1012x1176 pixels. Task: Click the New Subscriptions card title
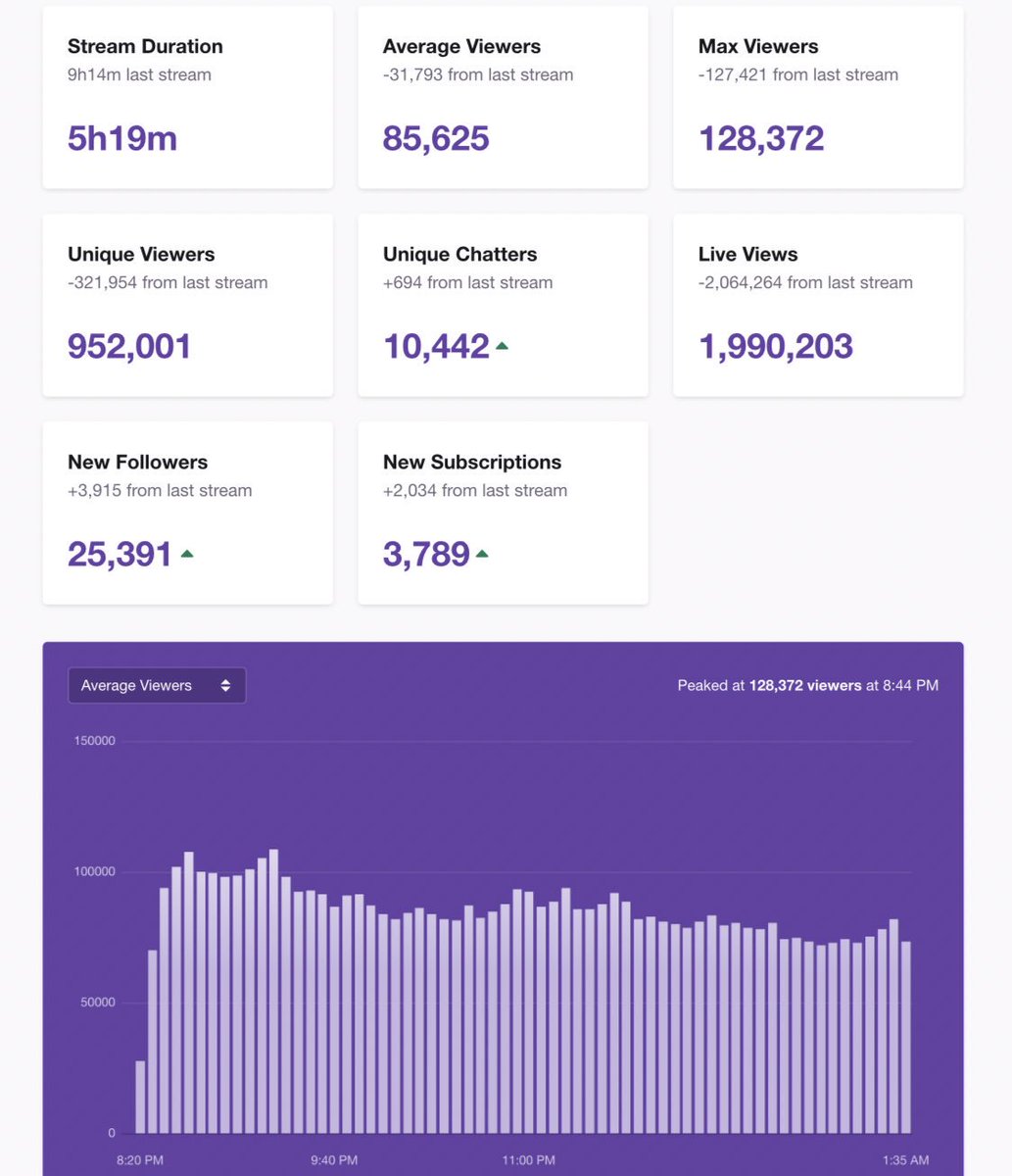[x=472, y=462]
